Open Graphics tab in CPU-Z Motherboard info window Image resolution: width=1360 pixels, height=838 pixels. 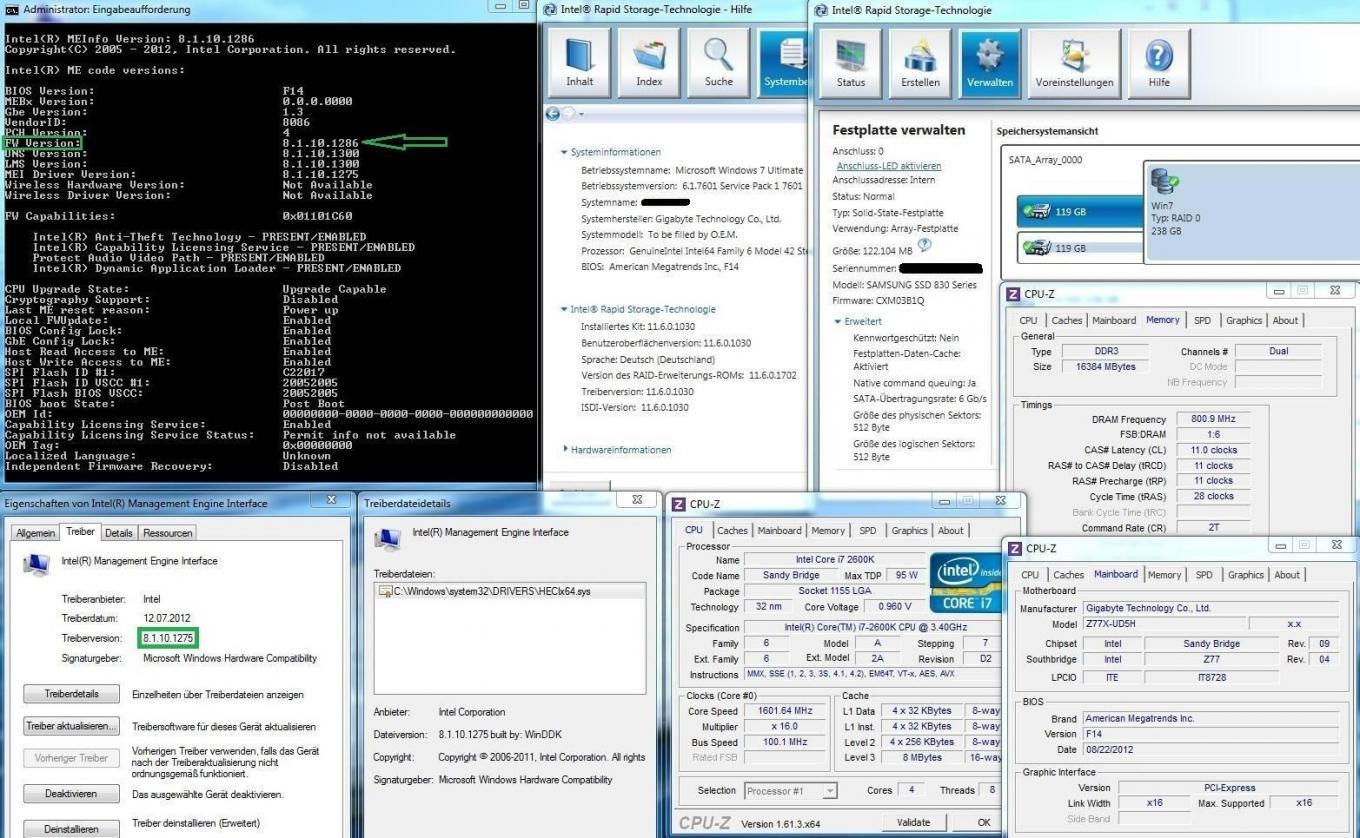point(1246,575)
